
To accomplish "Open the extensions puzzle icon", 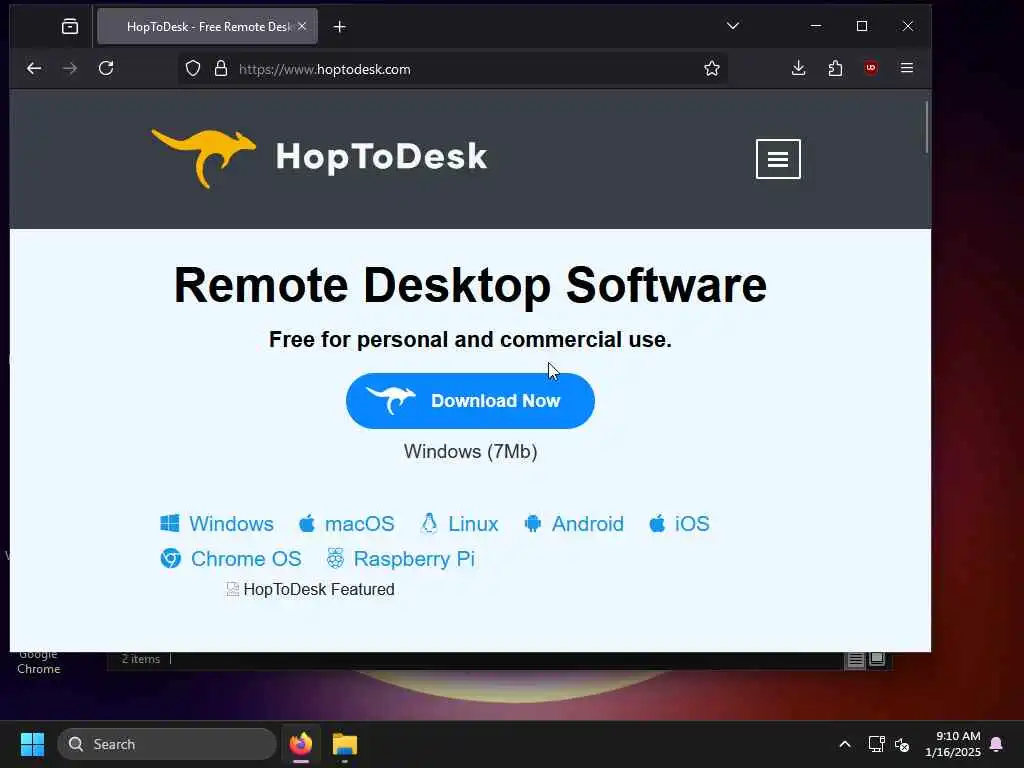I will pyautogui.click(x=835, y=68).
